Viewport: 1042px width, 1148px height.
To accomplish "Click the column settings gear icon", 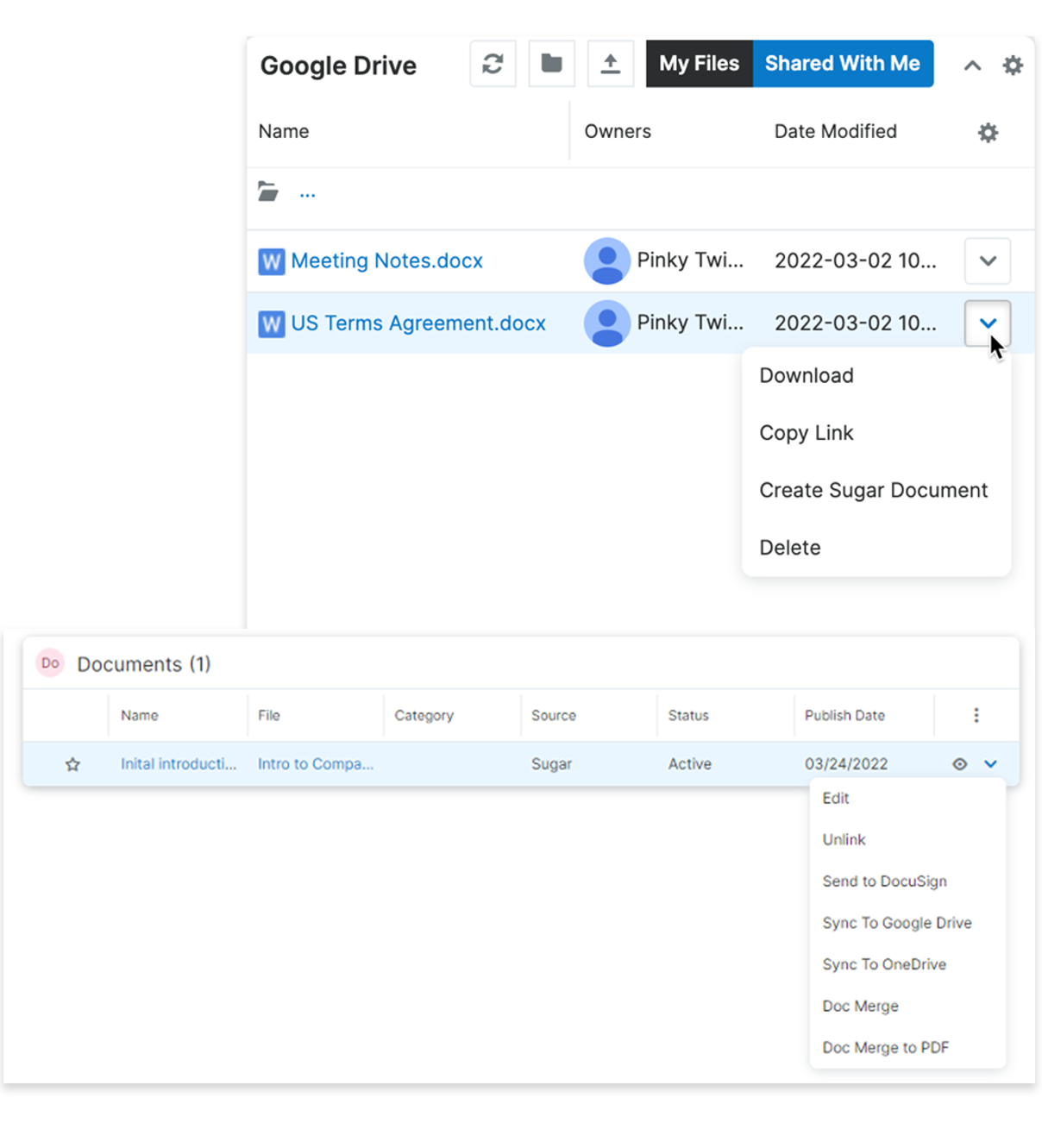I will (988, 133).
